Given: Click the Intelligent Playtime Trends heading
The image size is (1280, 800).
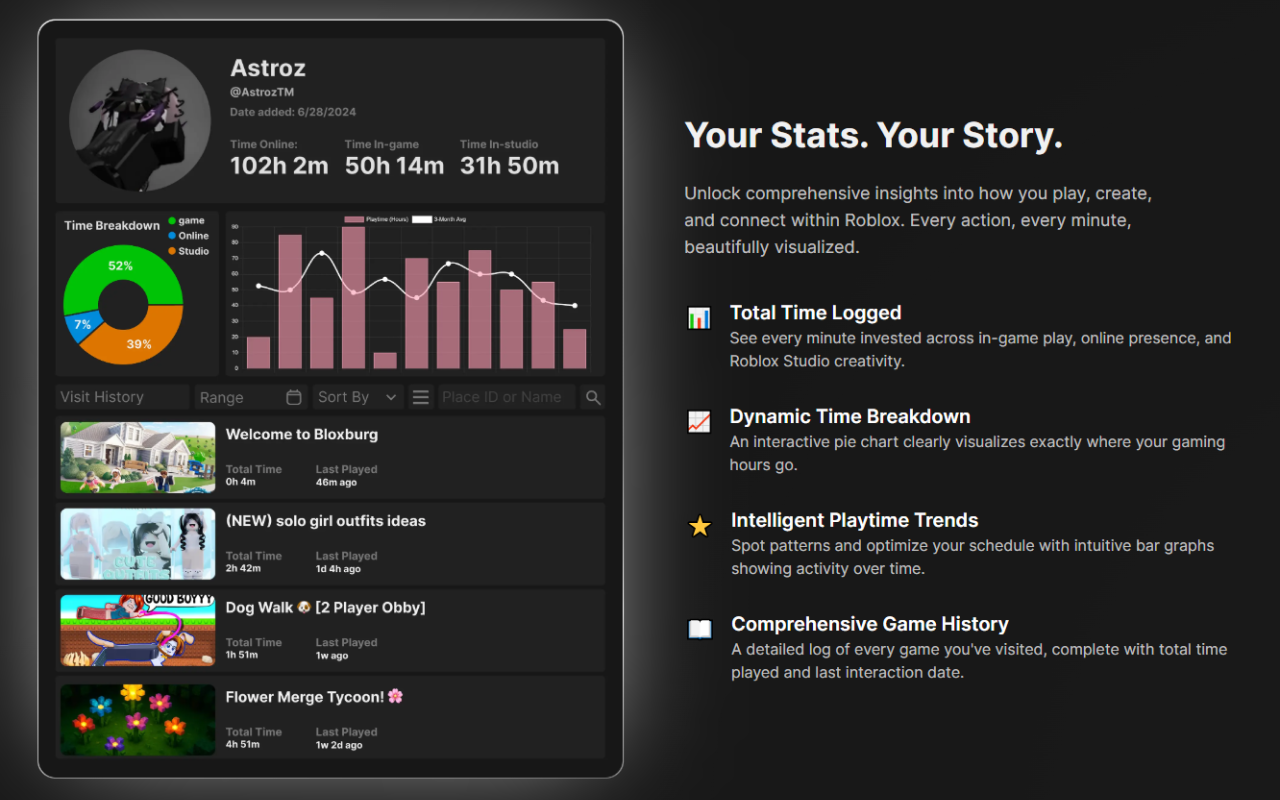Looking at the screenshot, I should click(855, 520).
